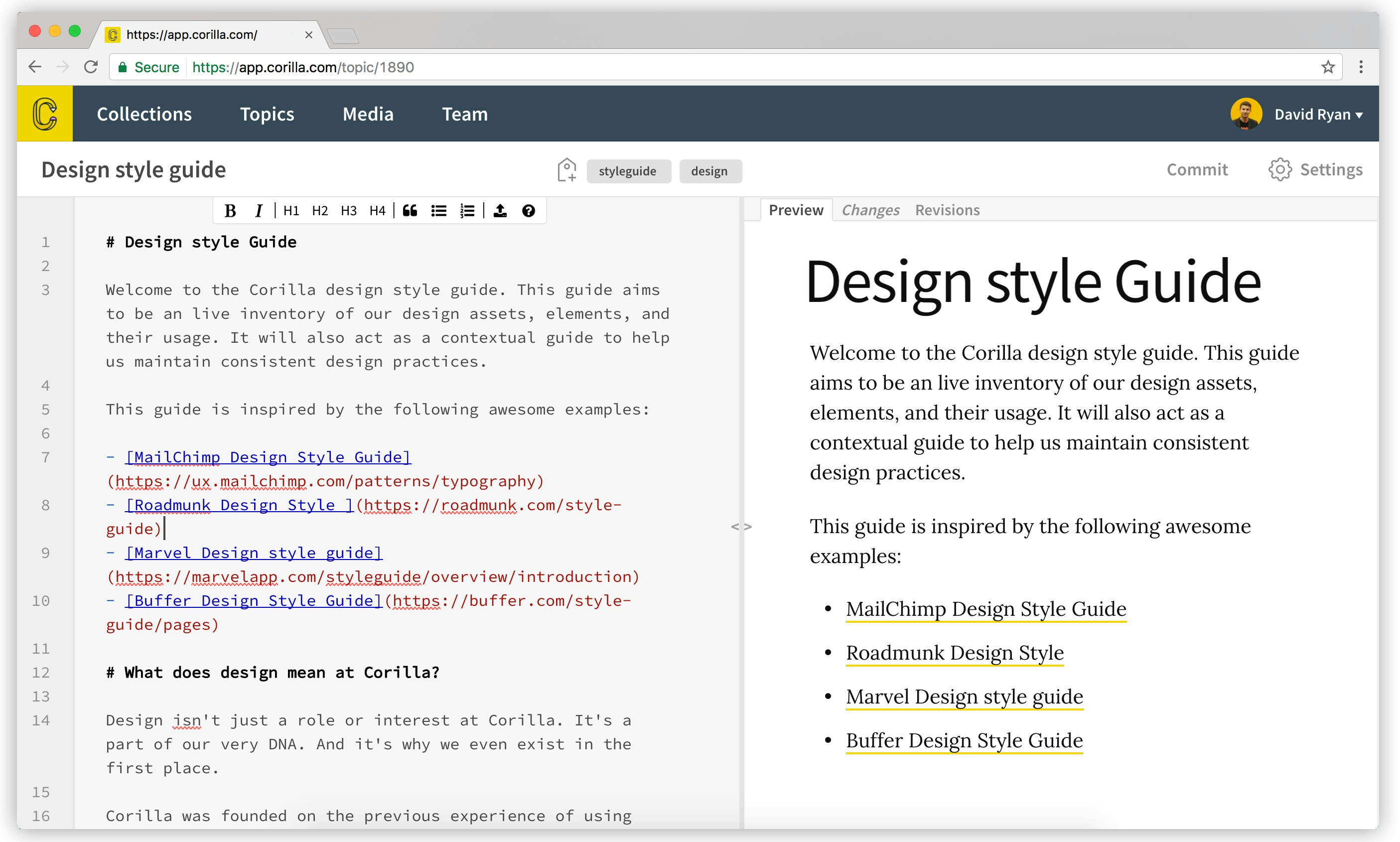Apply H4 heading style
The height and width of the screenshot is (842, 1400).
(377, 211)
